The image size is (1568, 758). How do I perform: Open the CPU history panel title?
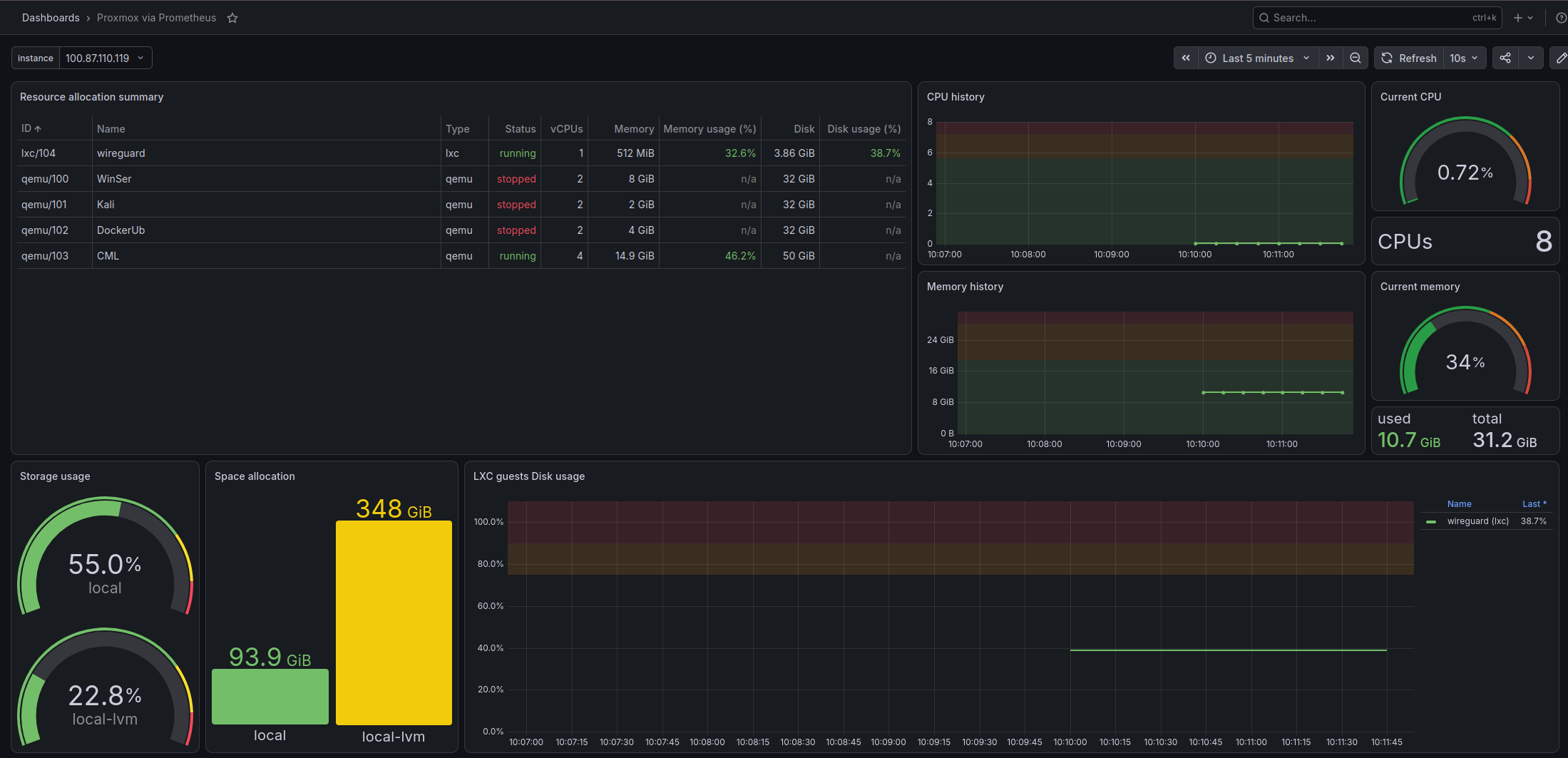[x=955, y=97]
